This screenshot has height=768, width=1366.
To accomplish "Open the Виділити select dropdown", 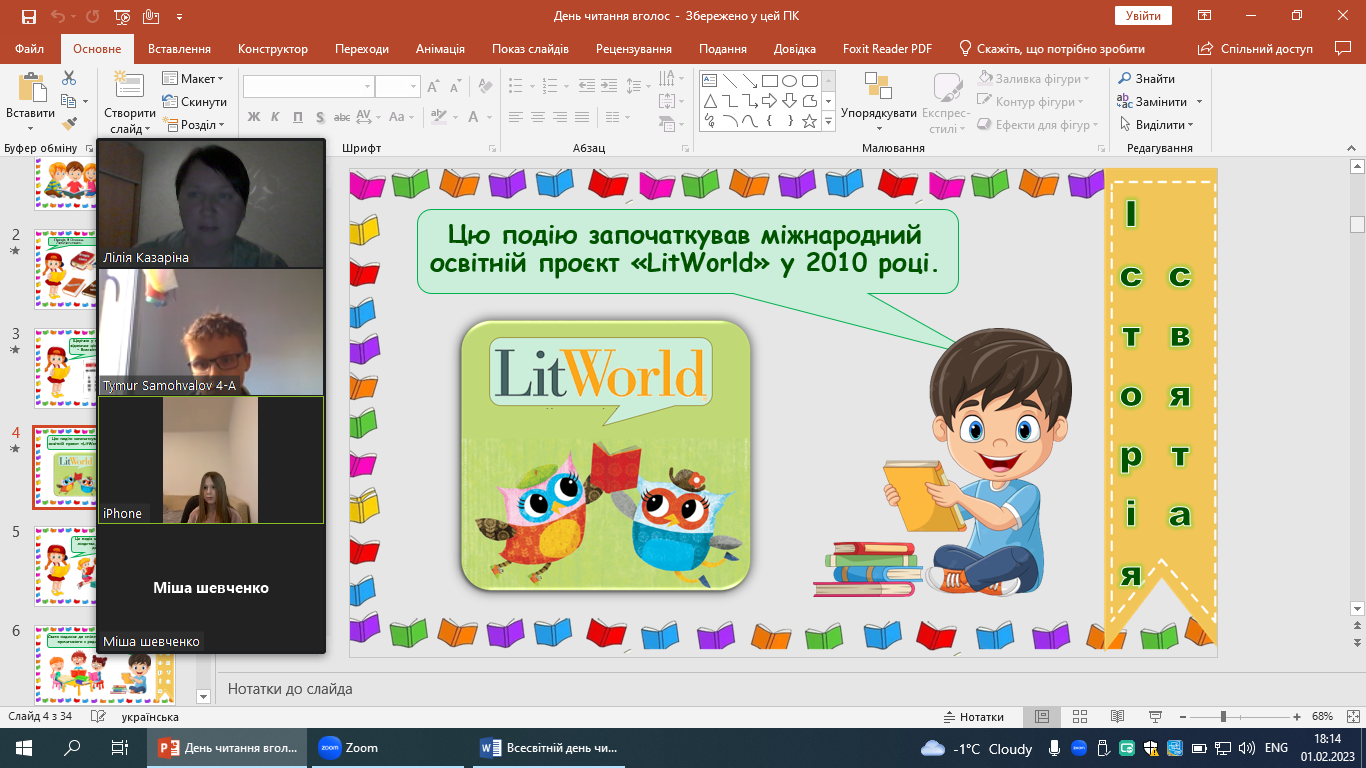I will point(1158,125).
